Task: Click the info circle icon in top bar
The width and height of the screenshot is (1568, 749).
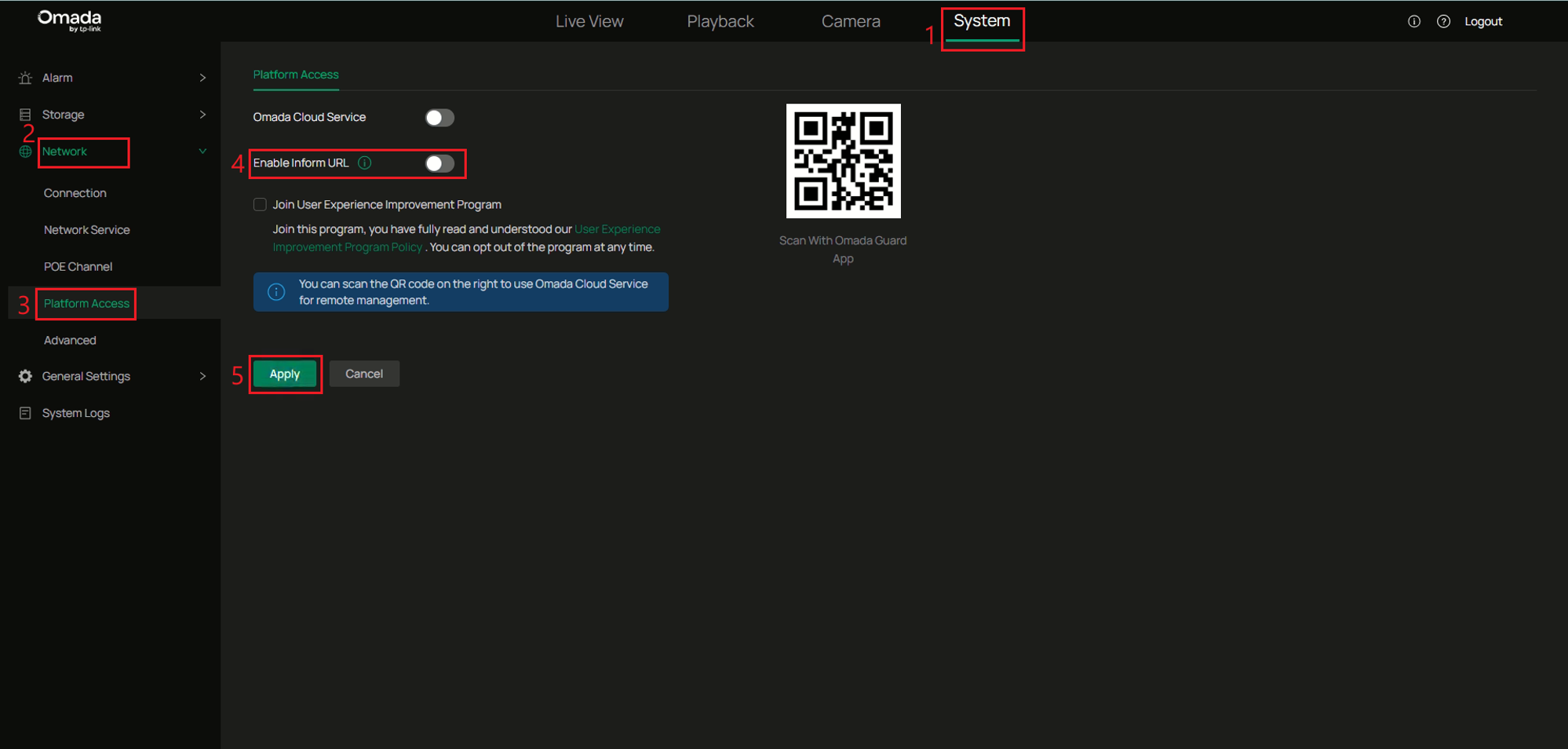Action: coord(1414,21)
